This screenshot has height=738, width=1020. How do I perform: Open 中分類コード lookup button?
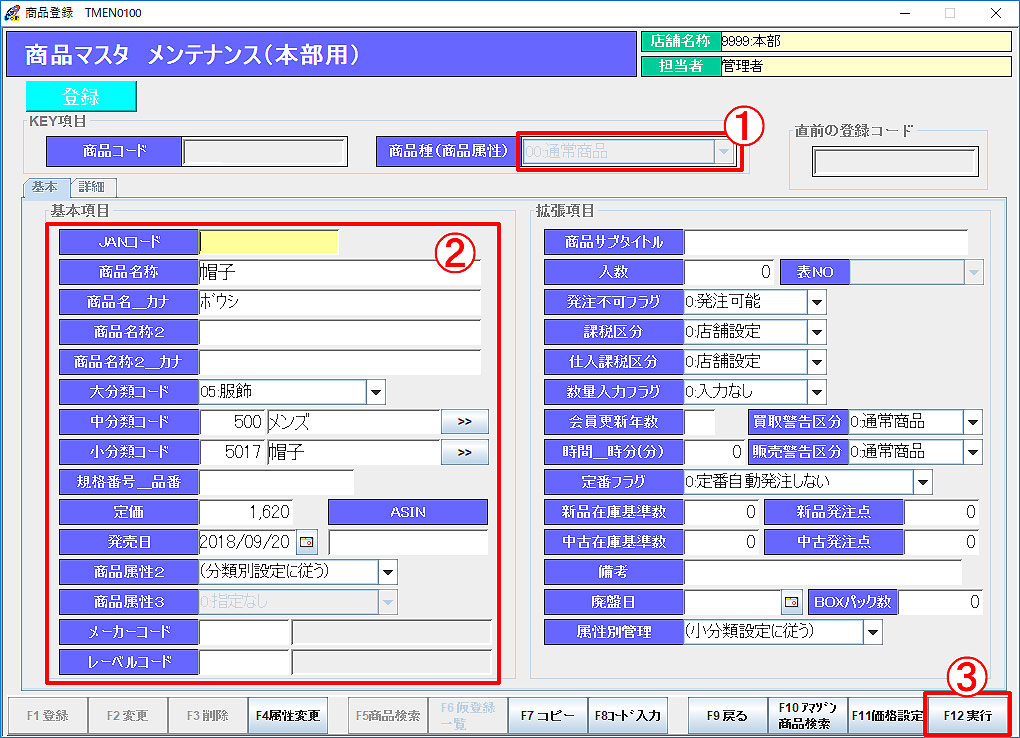coord(464,422)
